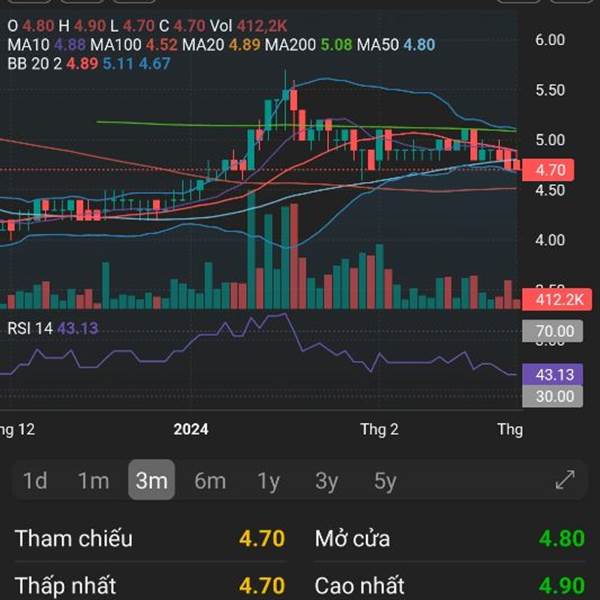600x600 pixels.
Task: Switch to the 1m timeframe
Action: [x=93, y=481]
